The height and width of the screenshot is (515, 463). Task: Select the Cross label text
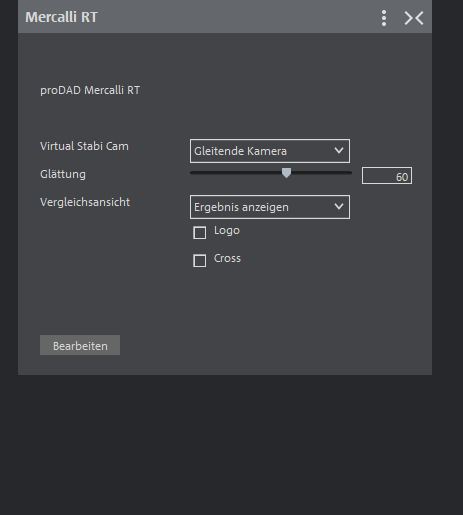pyautogui.click(x=227, y=258)
